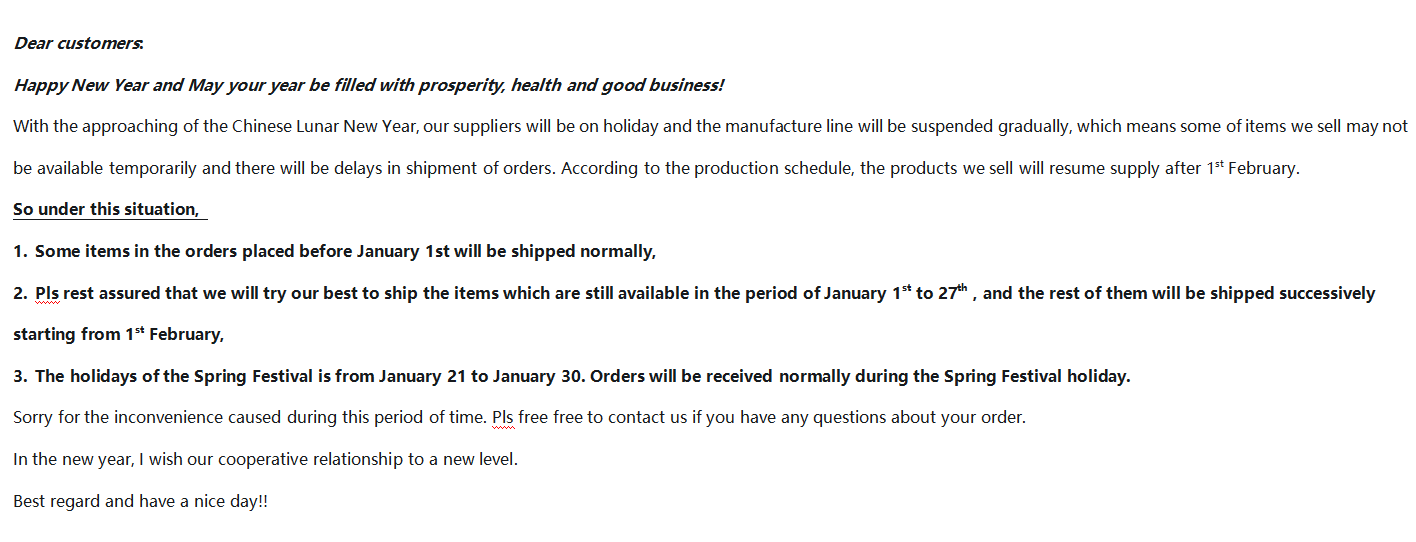1416x542 pixels.
Task: Click the word 'temporarily' in second paragraph line
Action: [153, 168]
